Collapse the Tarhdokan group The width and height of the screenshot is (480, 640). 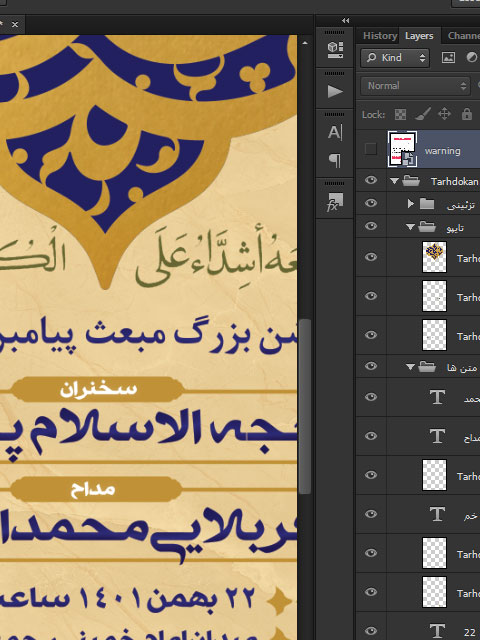click(x=394, y=181)
